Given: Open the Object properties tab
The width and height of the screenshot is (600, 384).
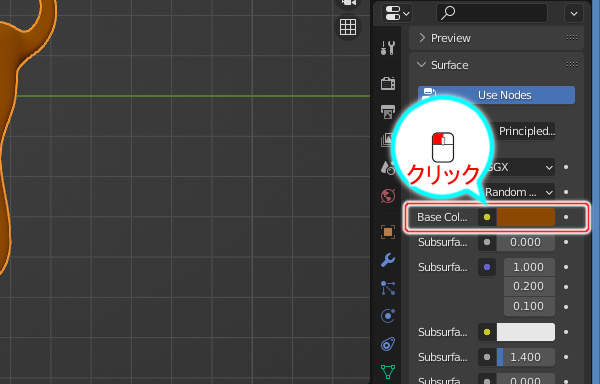Looking at the screenshot, I should (x=388, y=232).
